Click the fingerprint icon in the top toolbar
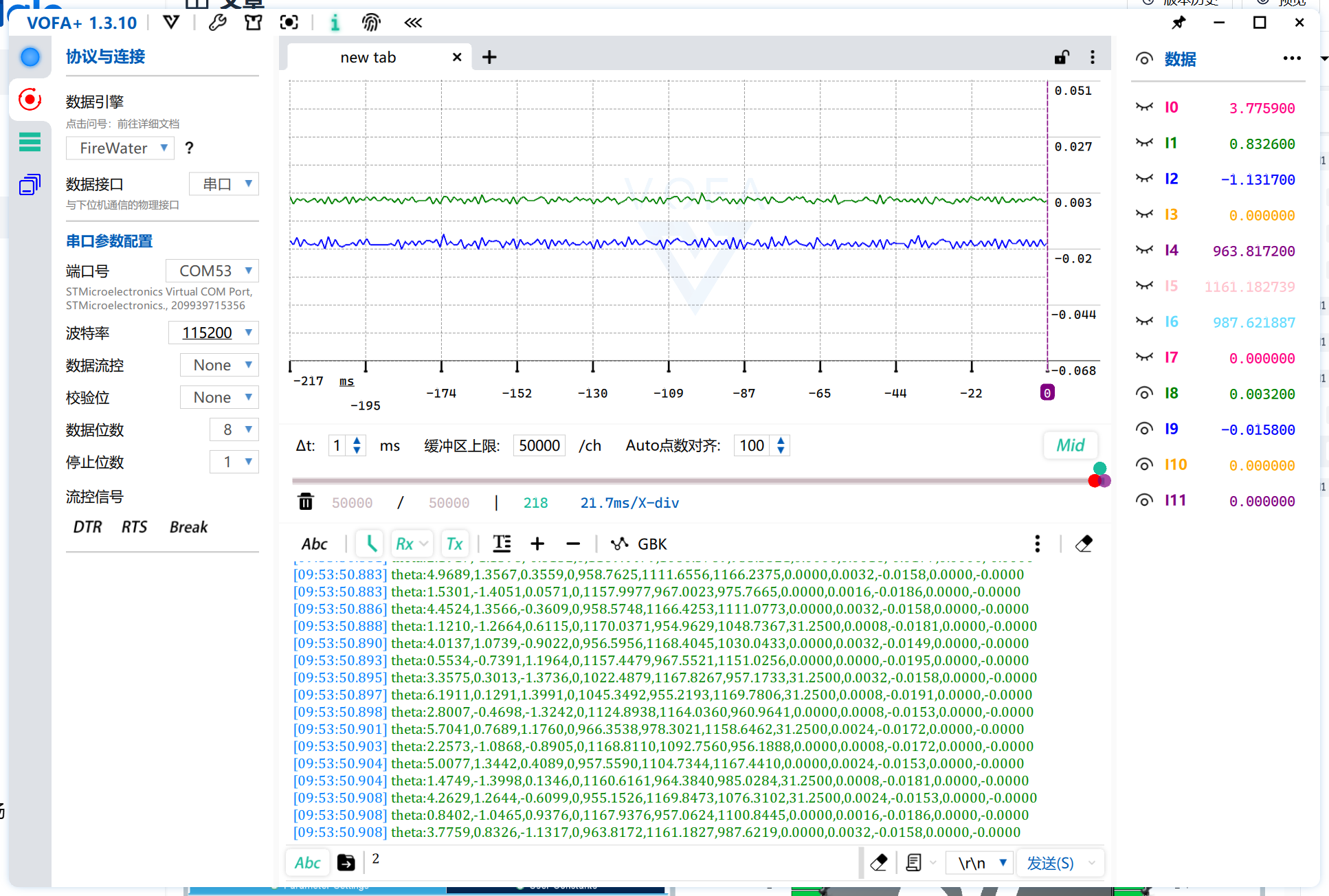The width and height of the screenshot is (1329, 896). coord(371,23)
